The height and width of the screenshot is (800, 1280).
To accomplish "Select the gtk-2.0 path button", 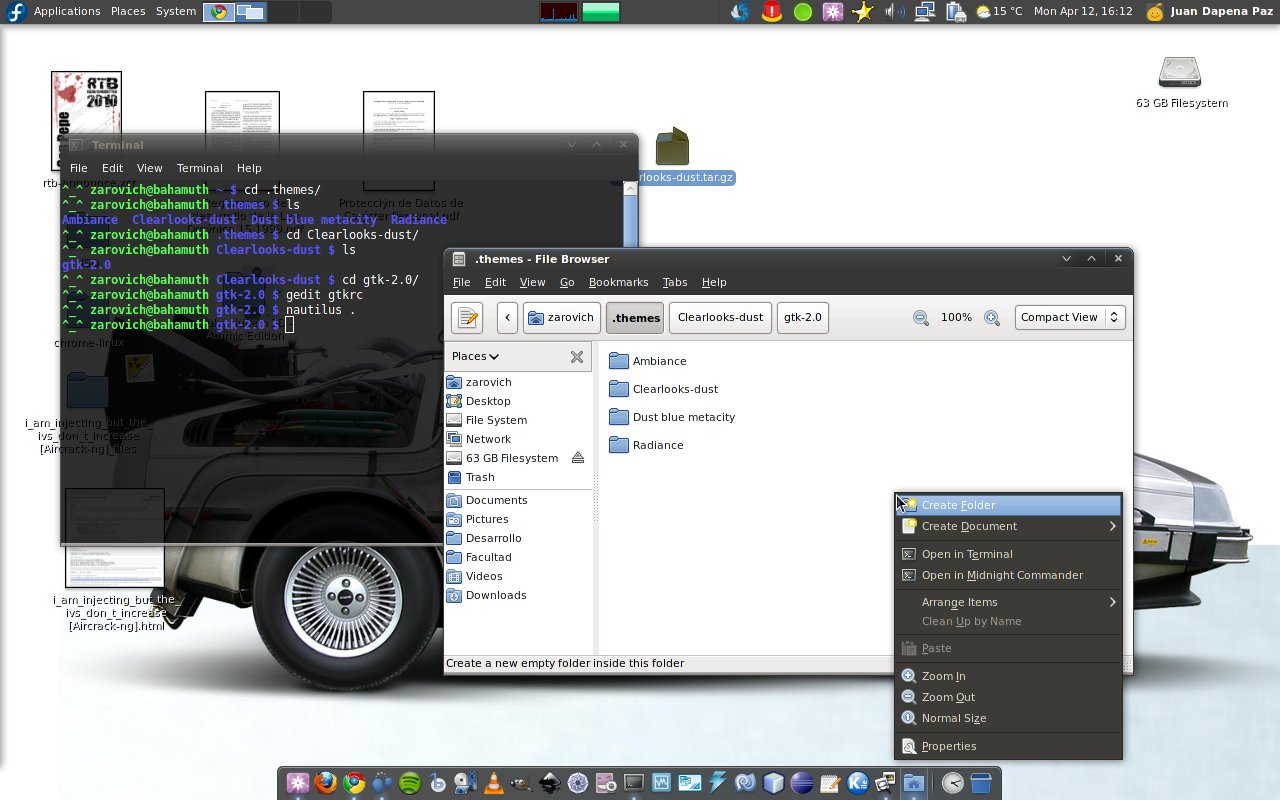I will (802, 317).
